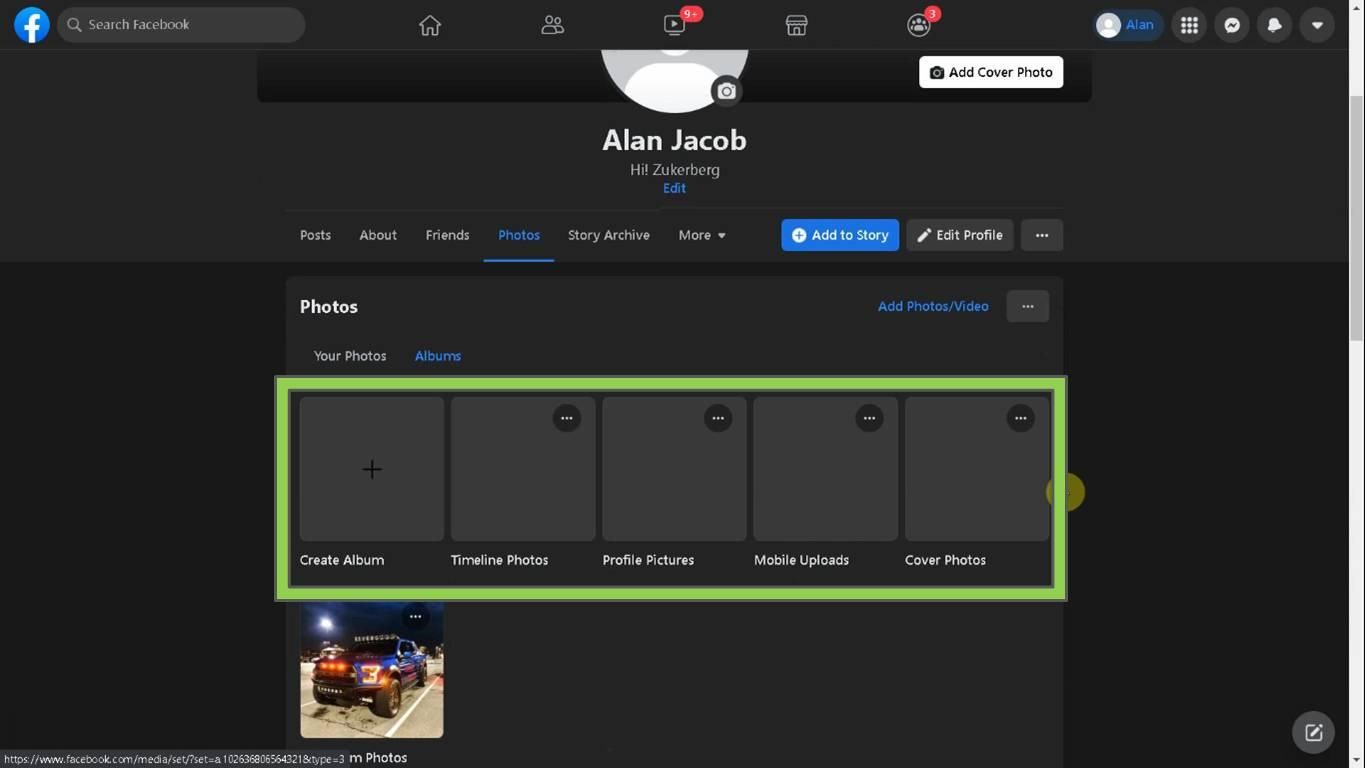The image size is (1365, 768).
Task: Select the Albums sub-tab
Action: click(x=438, y=356)
